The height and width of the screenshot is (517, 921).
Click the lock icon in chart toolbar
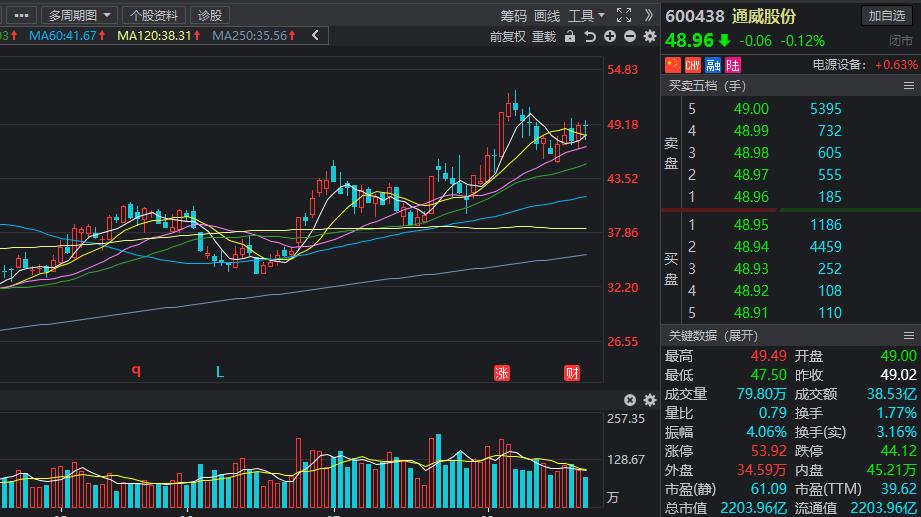[570, 36]
